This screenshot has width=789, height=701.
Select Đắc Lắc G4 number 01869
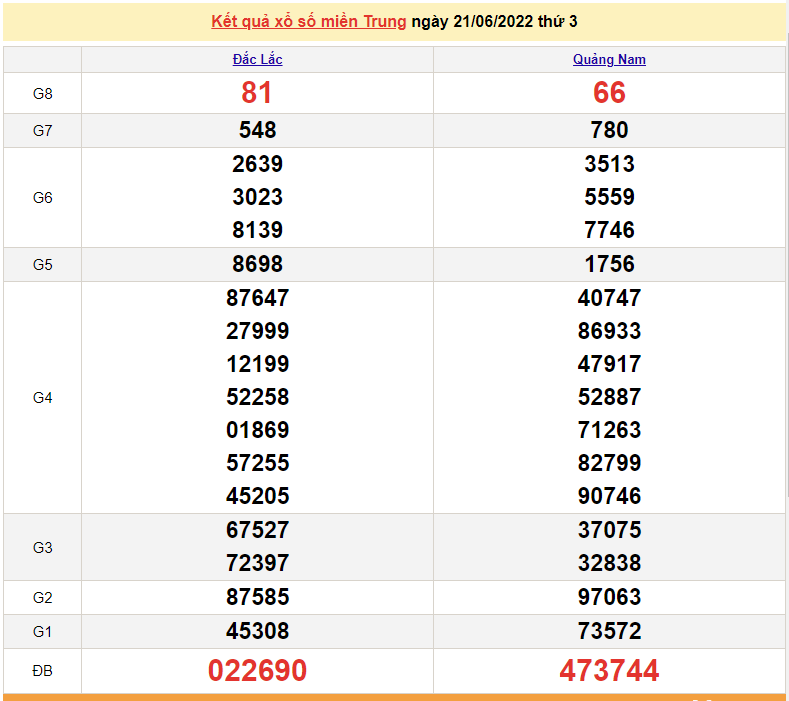click(x=257, y=430)
